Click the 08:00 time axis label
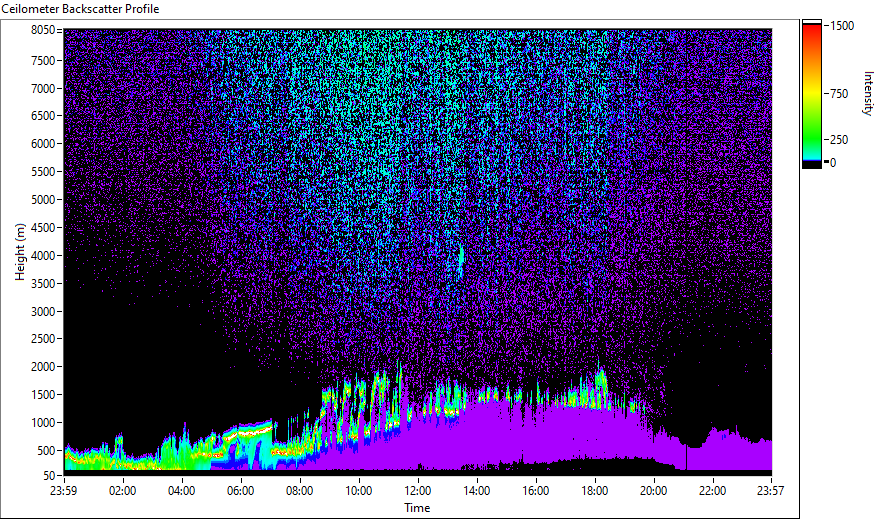The image size is (878, 519). tap(300, 491)
